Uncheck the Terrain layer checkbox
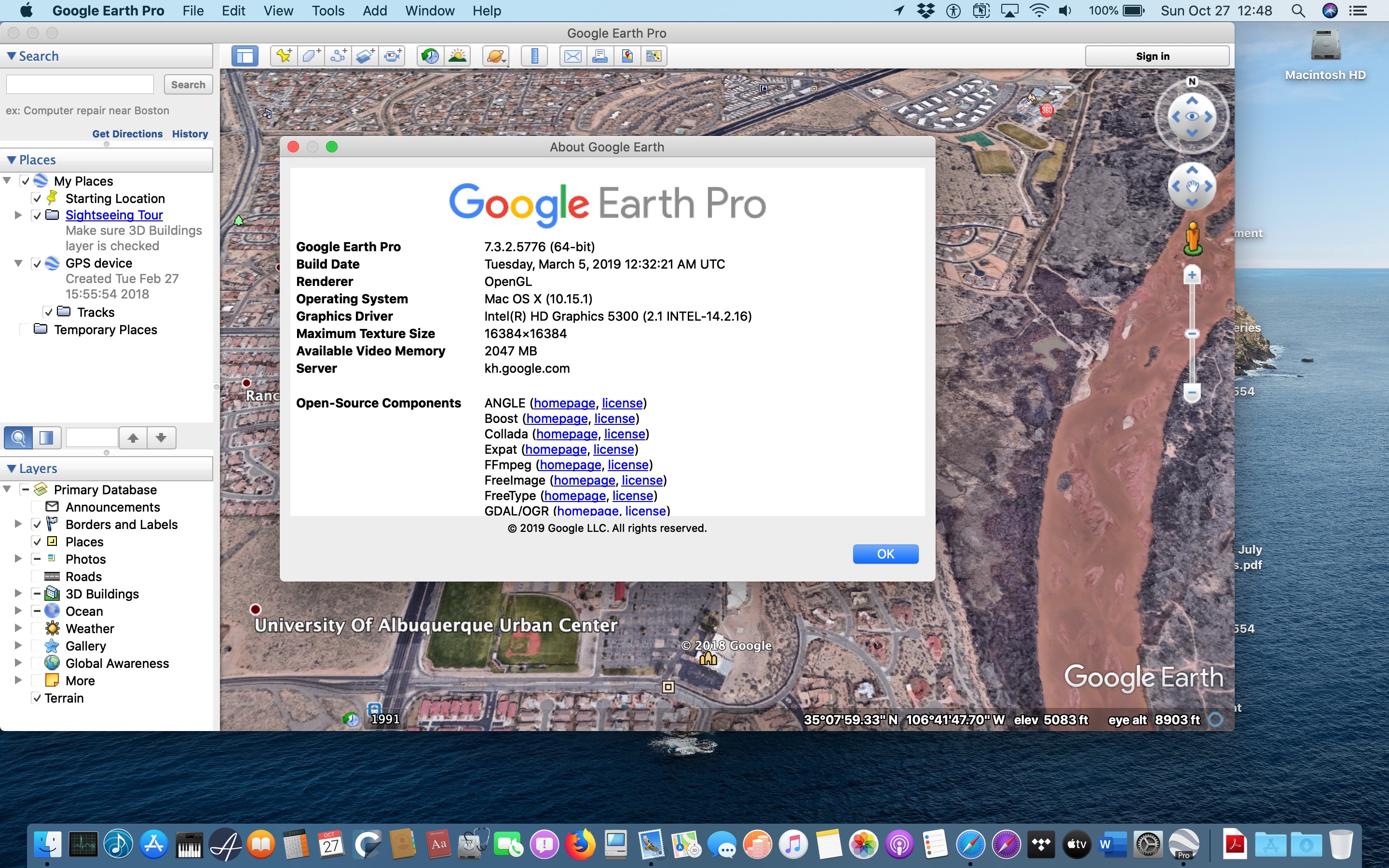Image resolution: width=1389 pixels, height=868 pixels. 37,698
